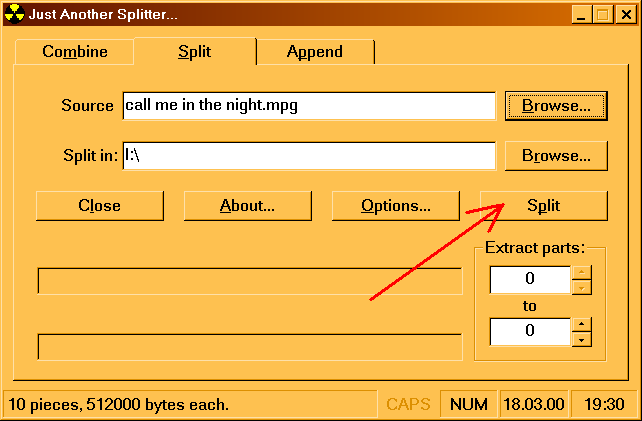This screenshot has width=642, height=421.
Task: Click the radiation app icon in title bar
Action: (x=14, y=14)
